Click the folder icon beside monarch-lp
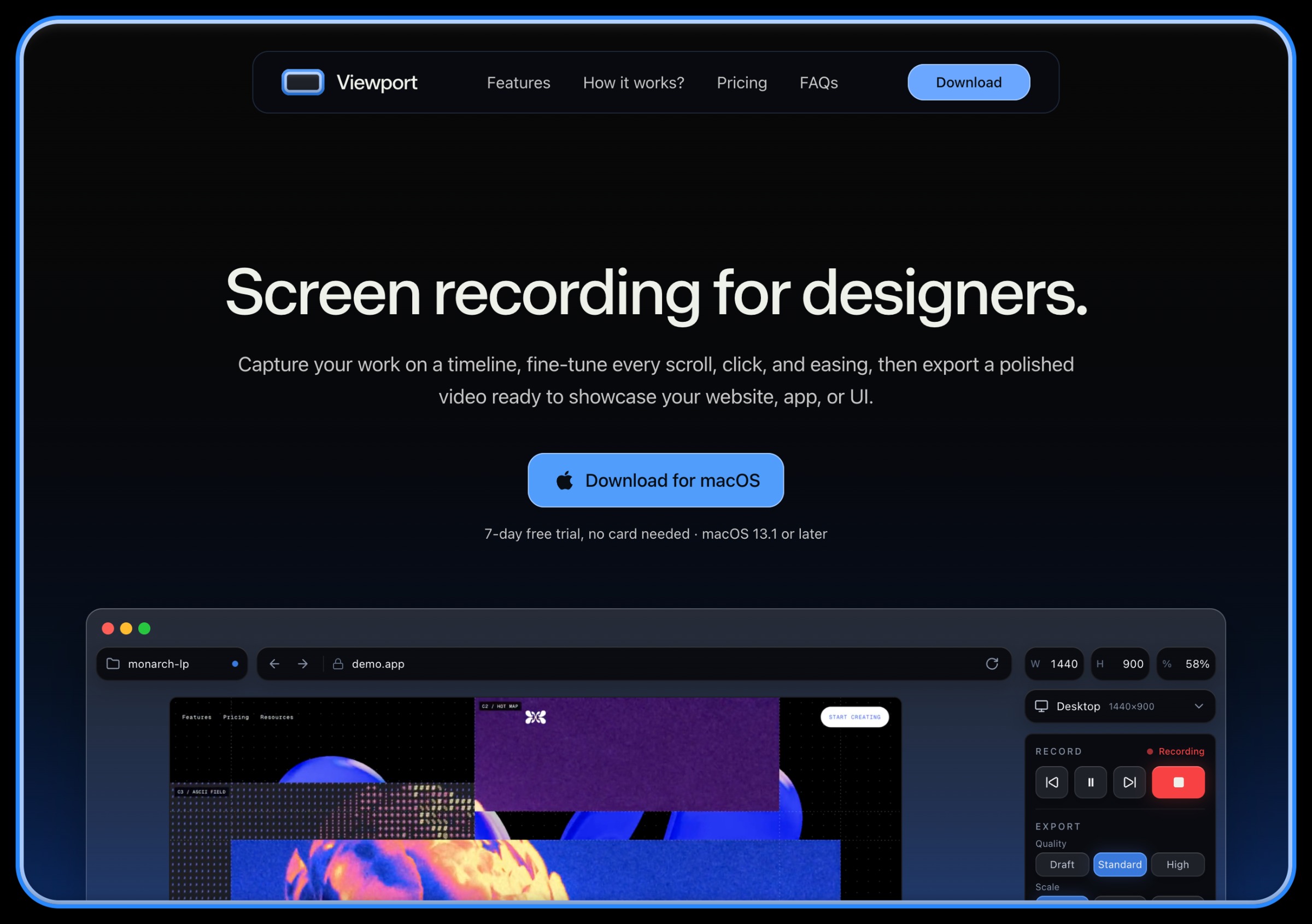The image size is (1312, 924). tap(113, 663)
